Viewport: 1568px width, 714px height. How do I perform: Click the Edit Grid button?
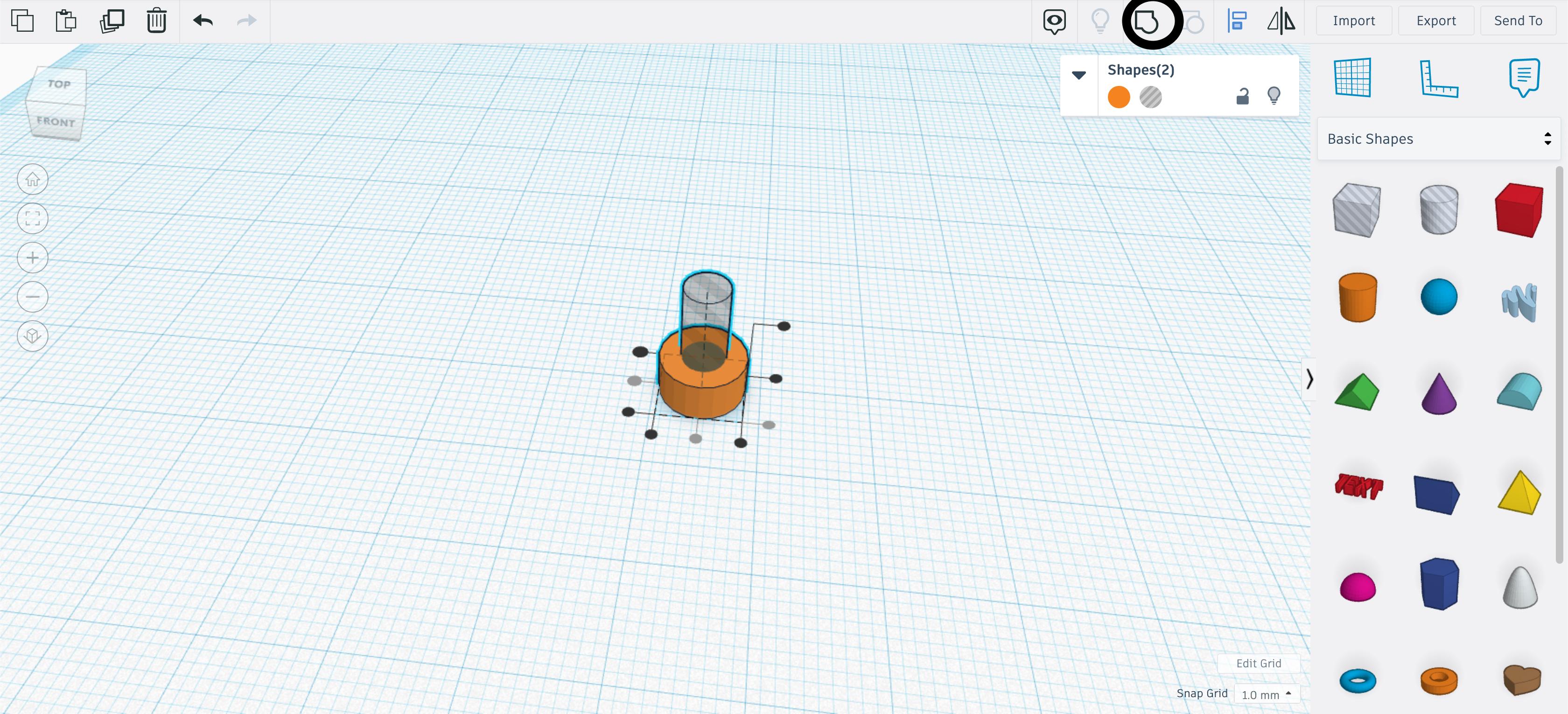tap(1258, 664)
